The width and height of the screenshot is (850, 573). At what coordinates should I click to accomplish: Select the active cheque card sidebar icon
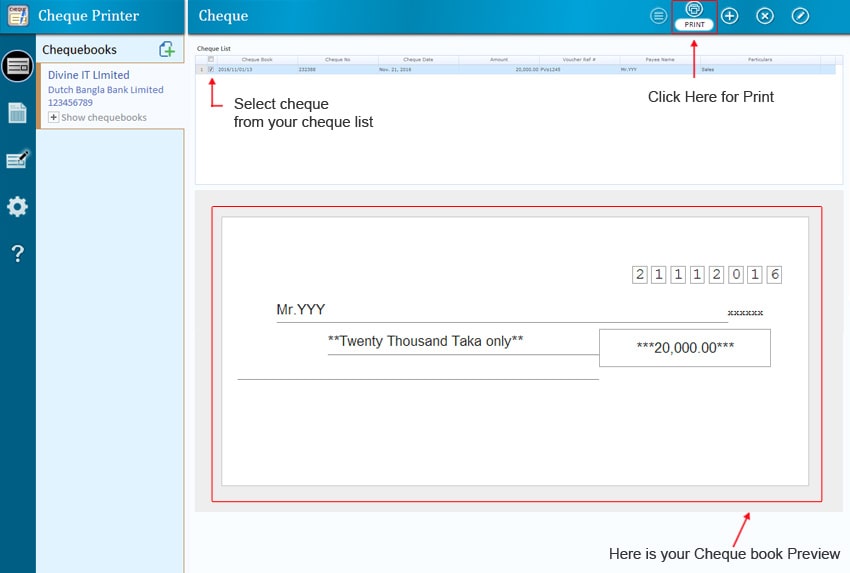tap(17, 66)
